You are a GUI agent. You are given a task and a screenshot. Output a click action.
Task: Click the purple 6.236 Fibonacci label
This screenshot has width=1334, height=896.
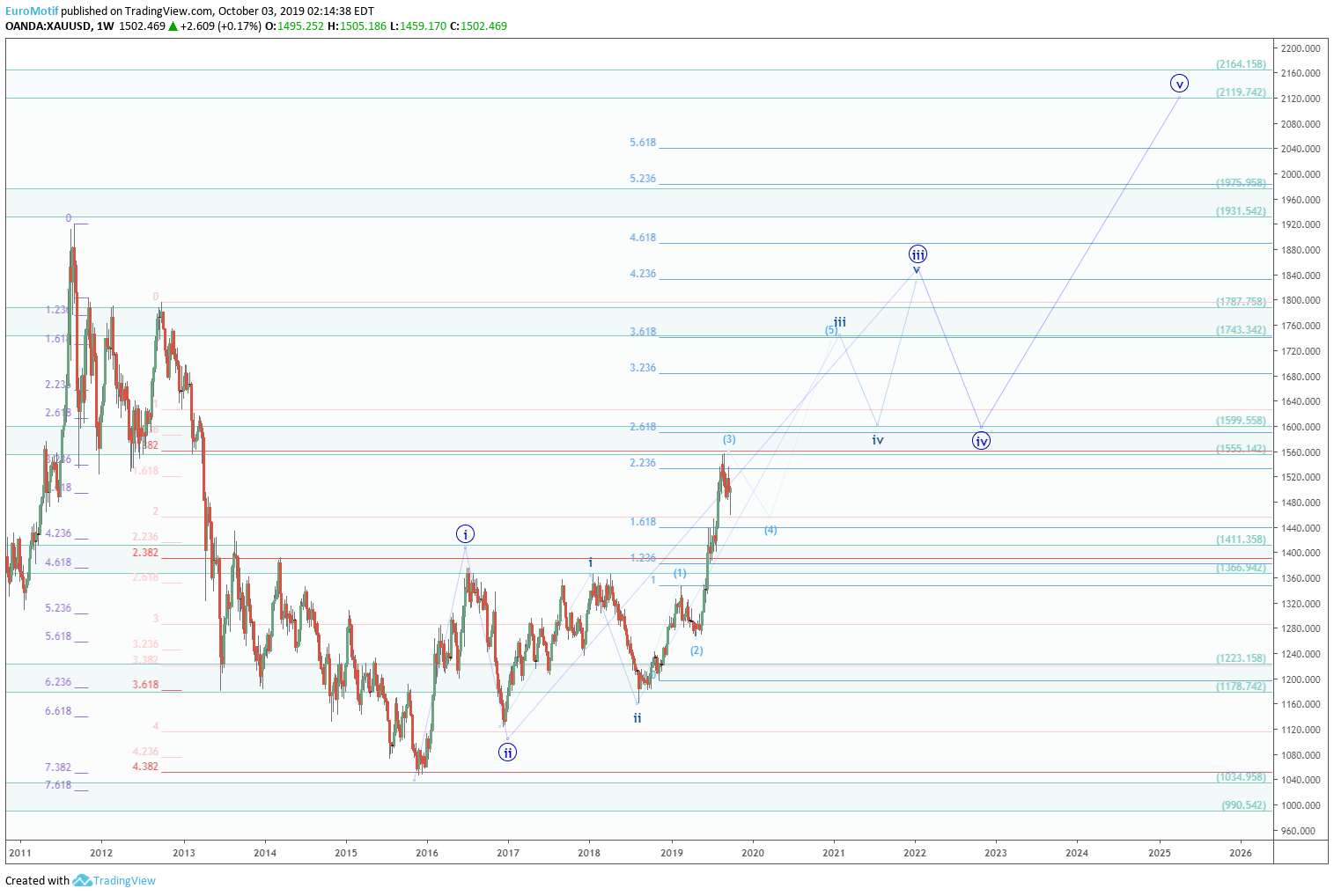58,682
